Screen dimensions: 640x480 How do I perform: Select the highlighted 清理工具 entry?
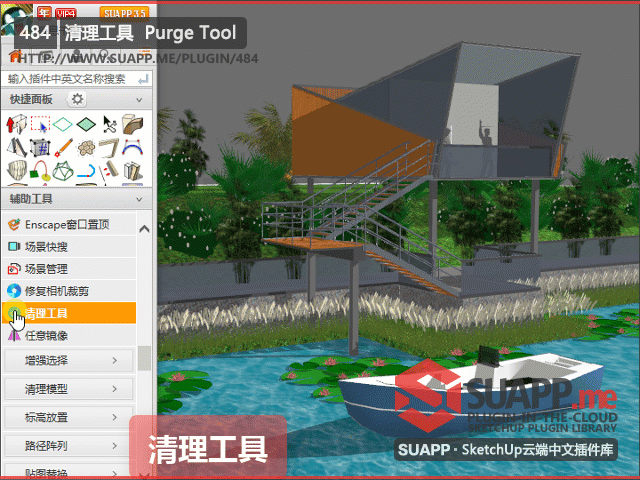69,313
